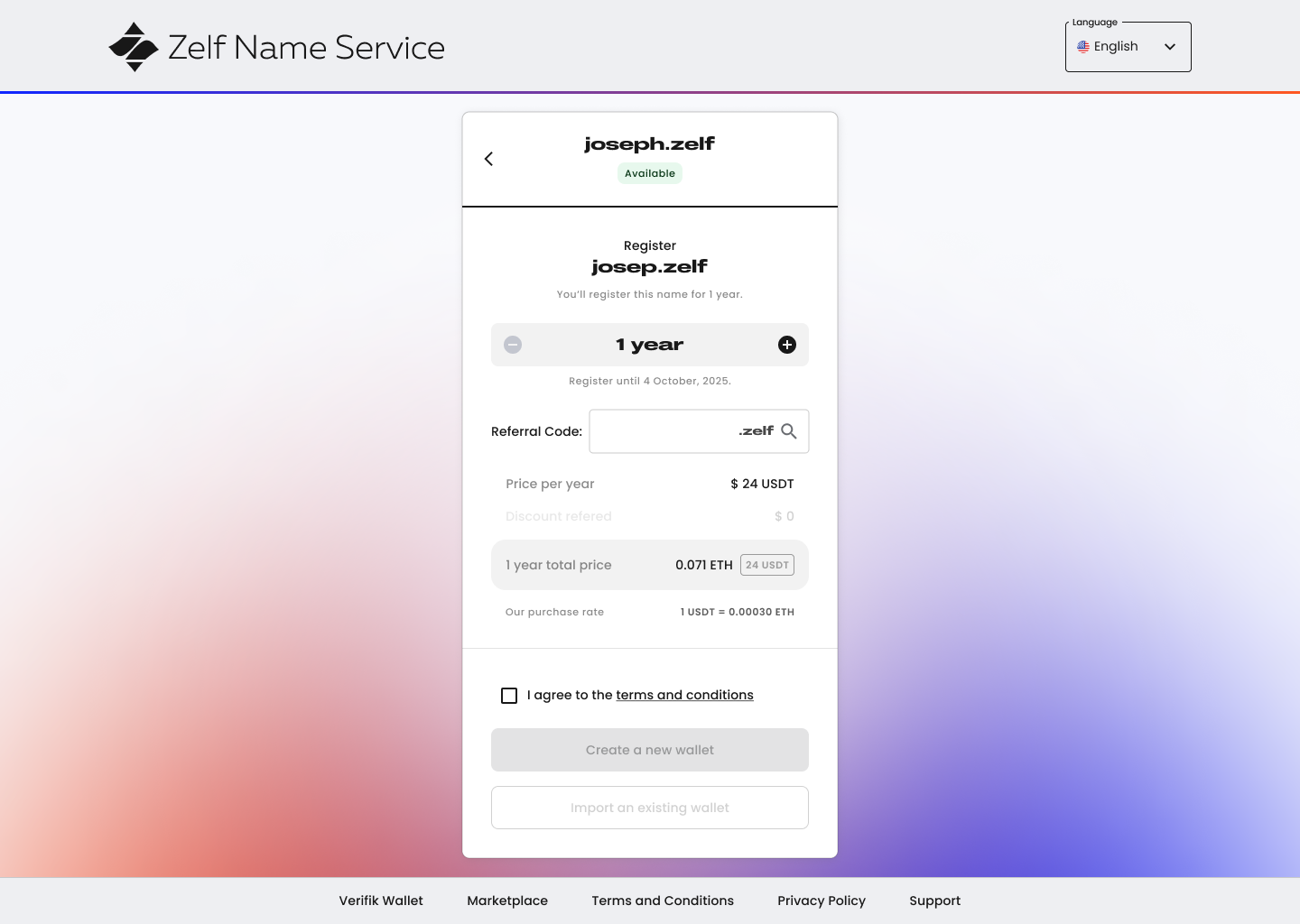Image resolution: width=1300 pixels, height=924 pixels.
Task: Click the Zelf Name Service title
Action: [306, 48]
